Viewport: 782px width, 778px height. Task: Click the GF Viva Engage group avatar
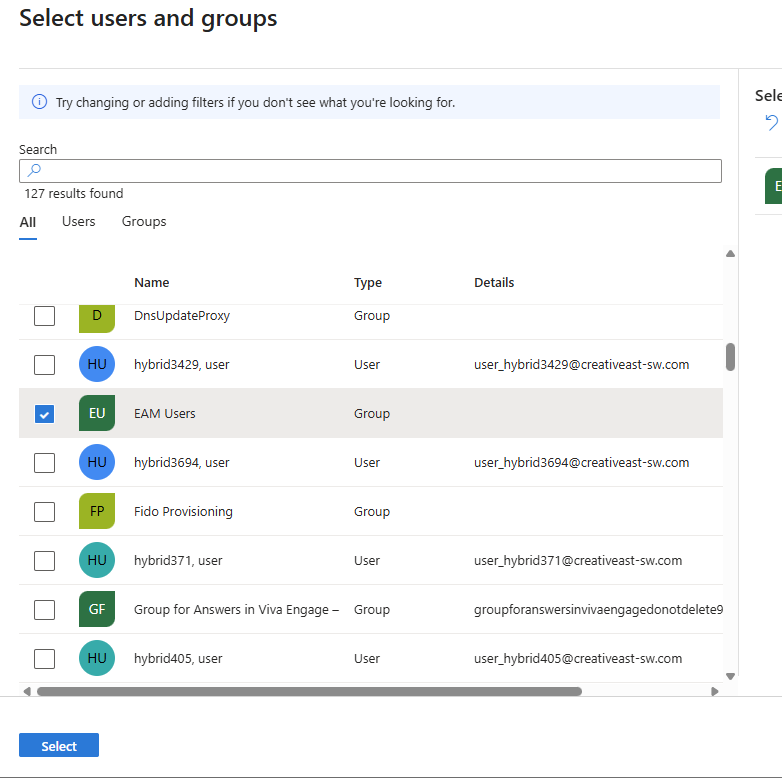point(97,610)
